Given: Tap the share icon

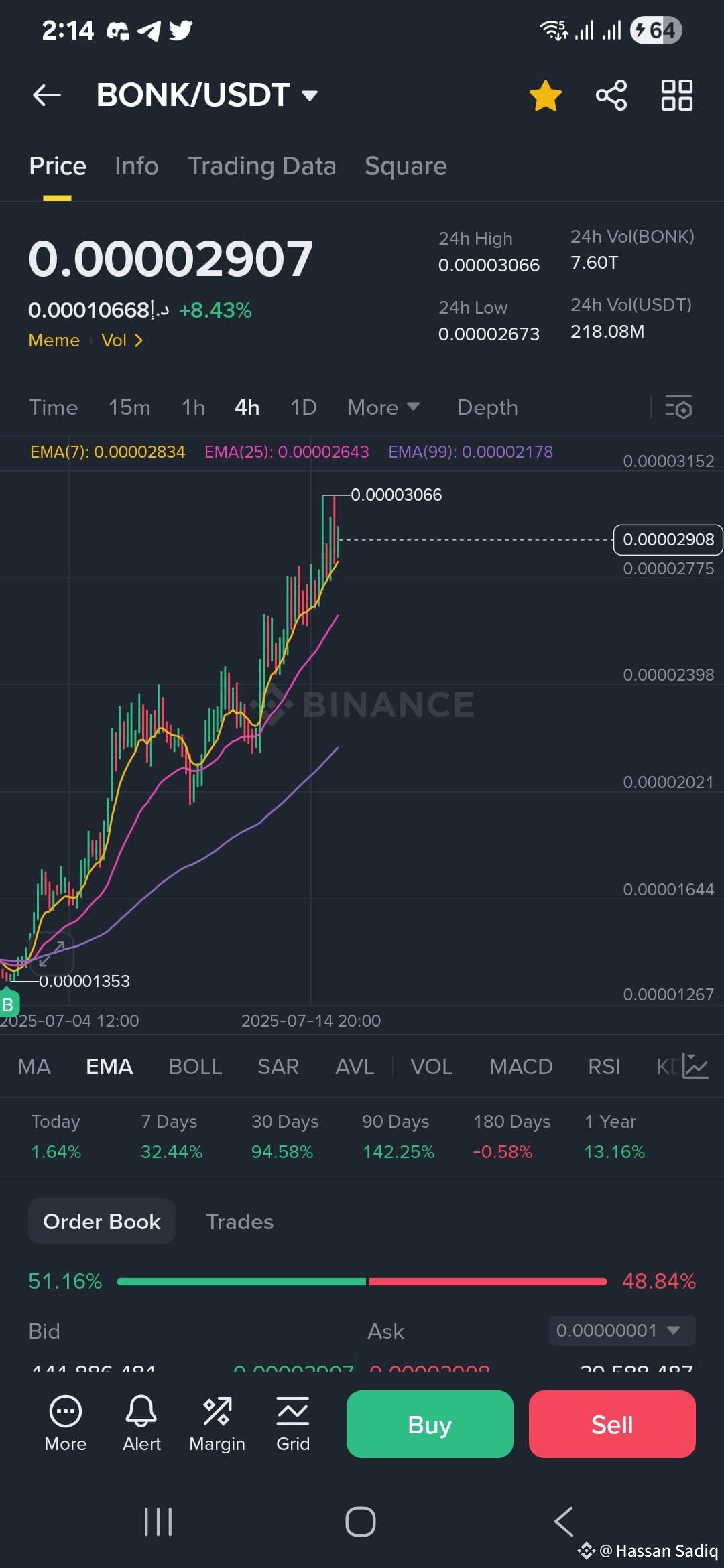Looking at the screenshot, I should pos(611,95).
